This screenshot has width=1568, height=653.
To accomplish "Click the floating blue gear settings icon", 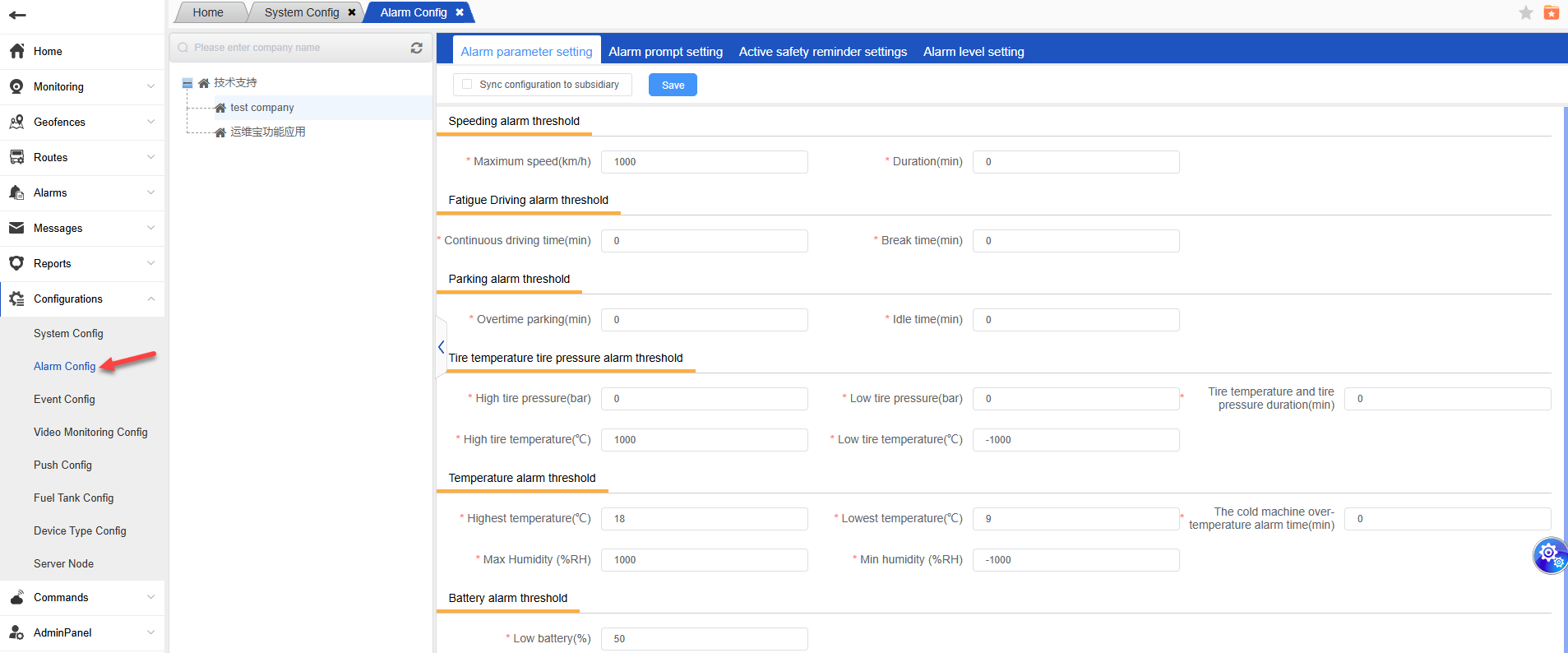I will click(x=1548, y=555).
